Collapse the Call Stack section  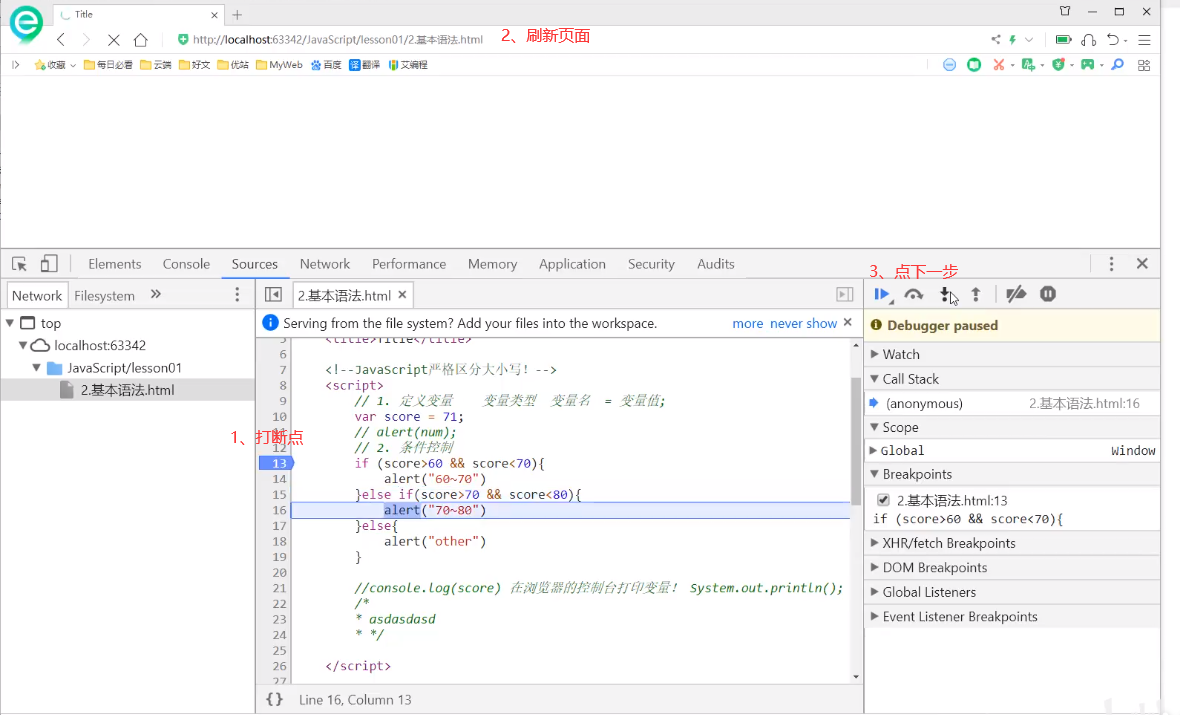[910, 379]
